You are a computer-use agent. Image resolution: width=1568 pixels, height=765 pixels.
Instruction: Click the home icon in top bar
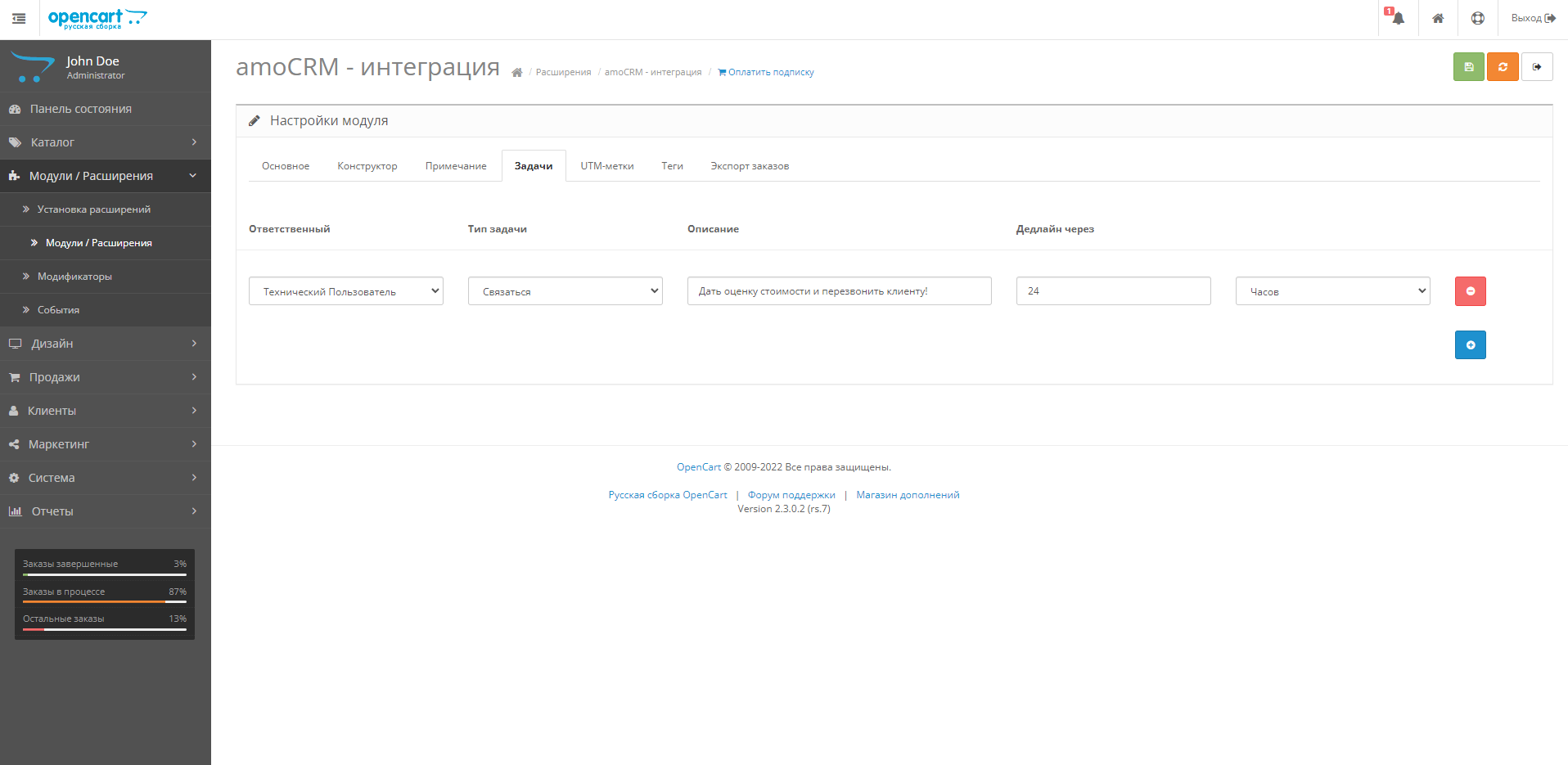click(x=1438, y=18)
